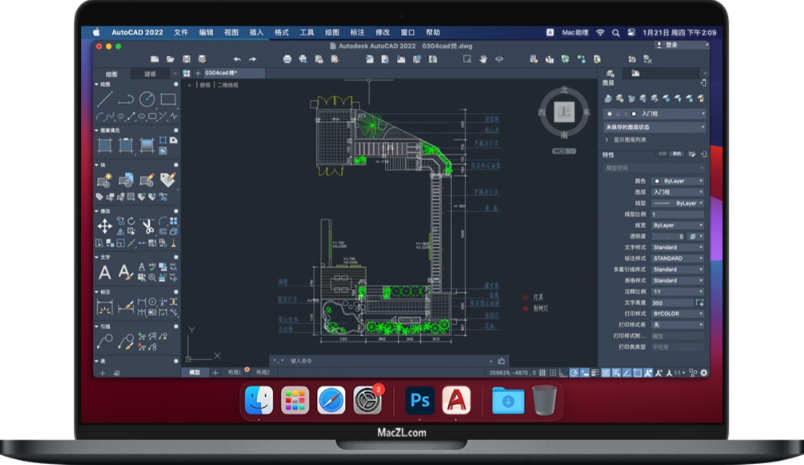Select the Hatch fill tool
This screenshot has height=465, width=804.
[105, 146]
